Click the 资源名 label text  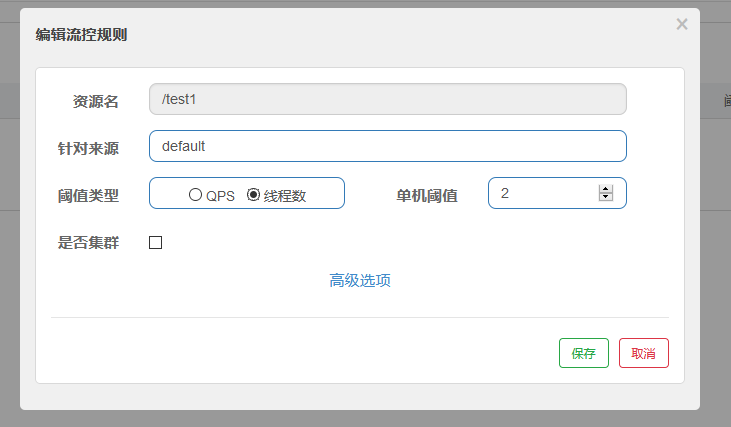pyautogui.click(x=96, y=101)
